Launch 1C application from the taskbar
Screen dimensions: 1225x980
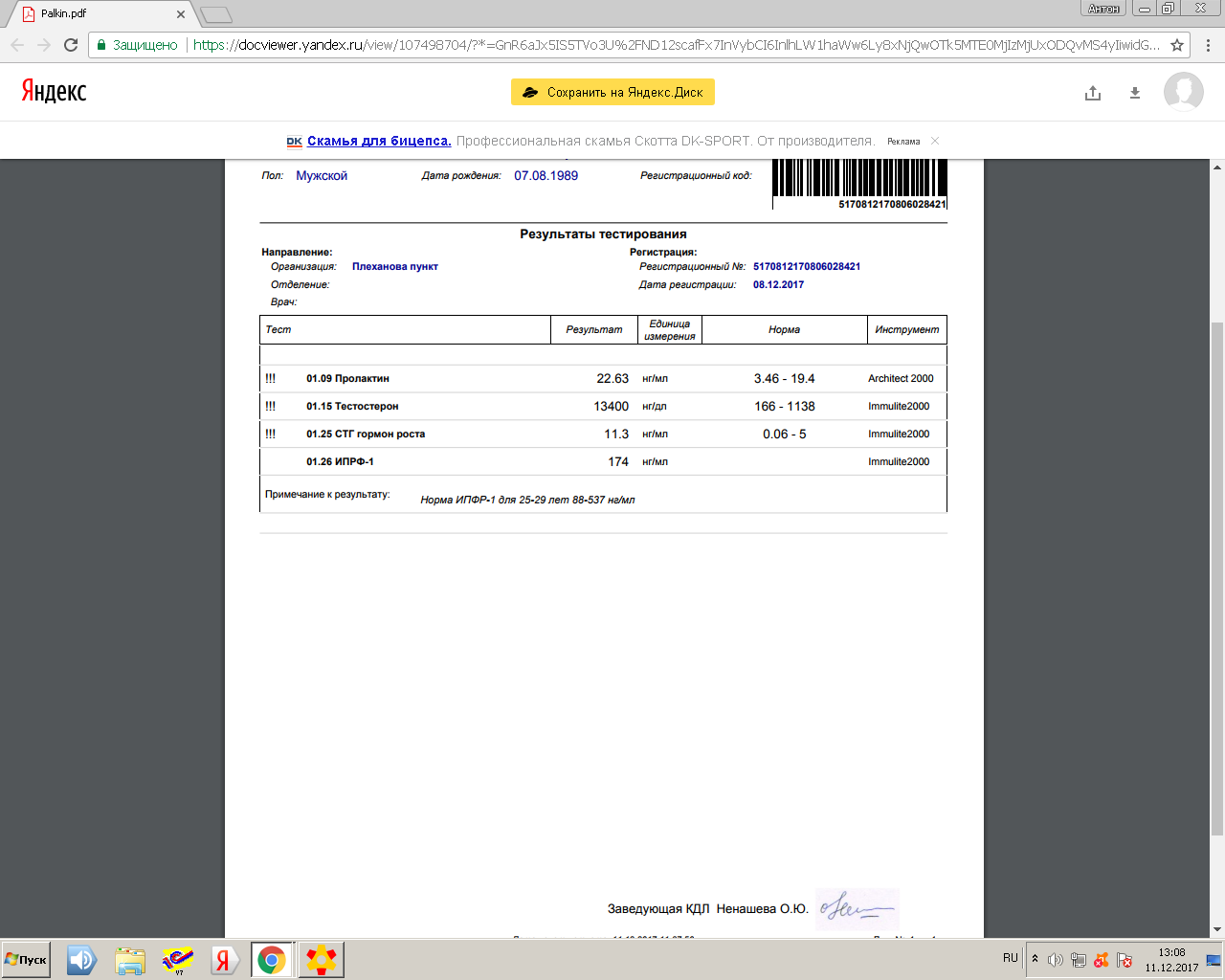point(178,959)
